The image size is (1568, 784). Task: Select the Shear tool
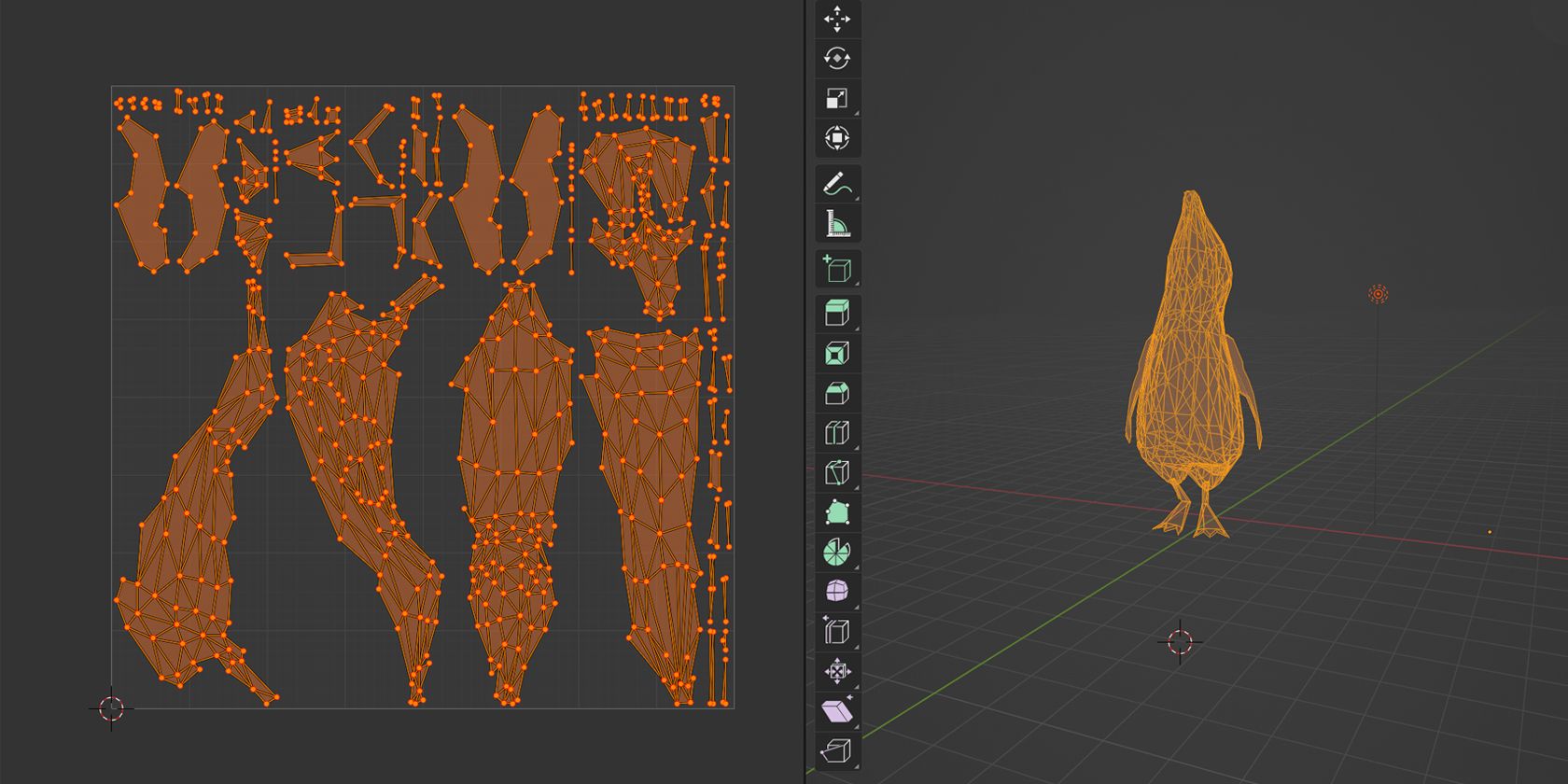click(837, 711)
